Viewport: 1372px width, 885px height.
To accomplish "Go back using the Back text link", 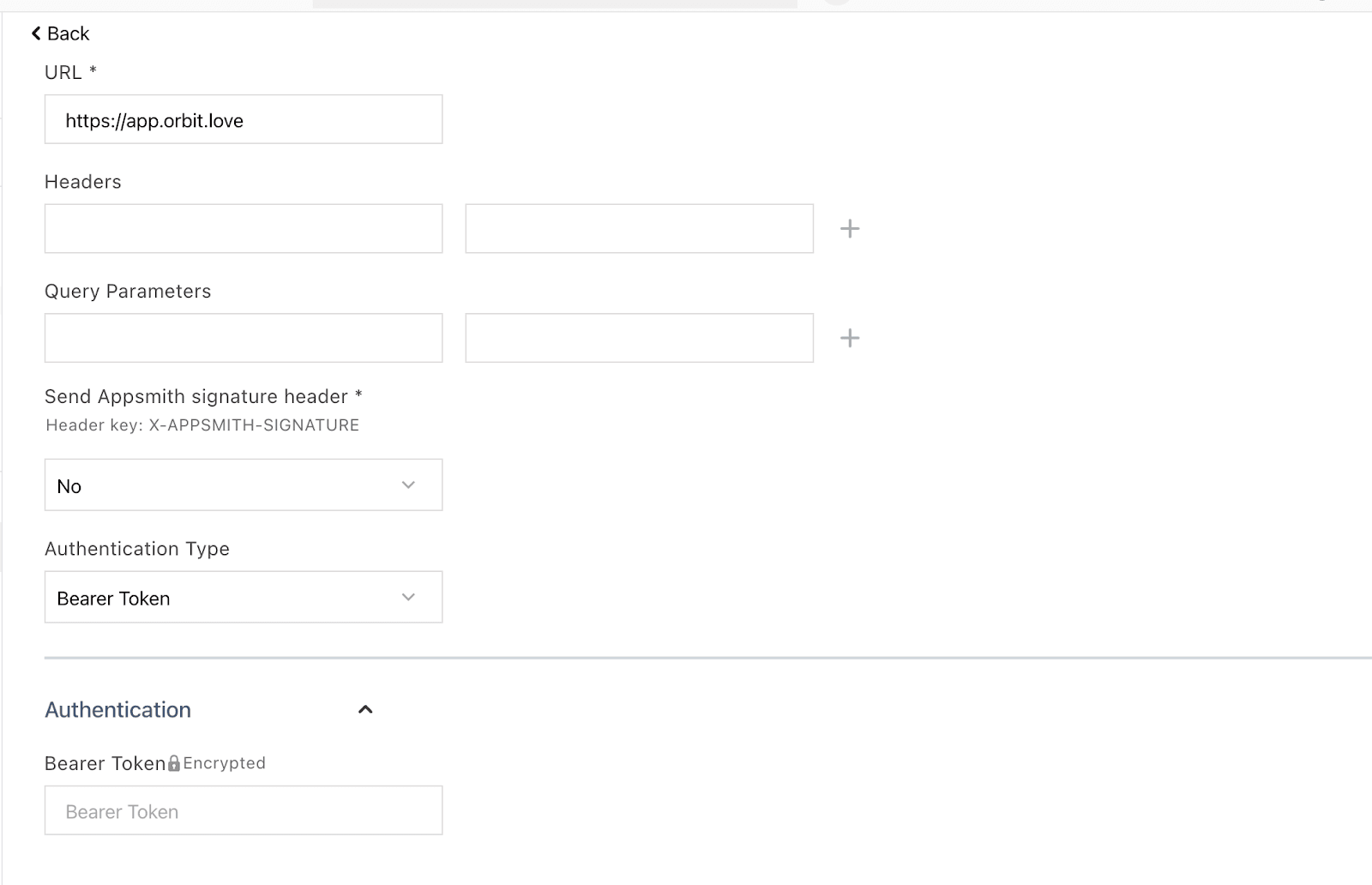I will click(x=68, y=33).
